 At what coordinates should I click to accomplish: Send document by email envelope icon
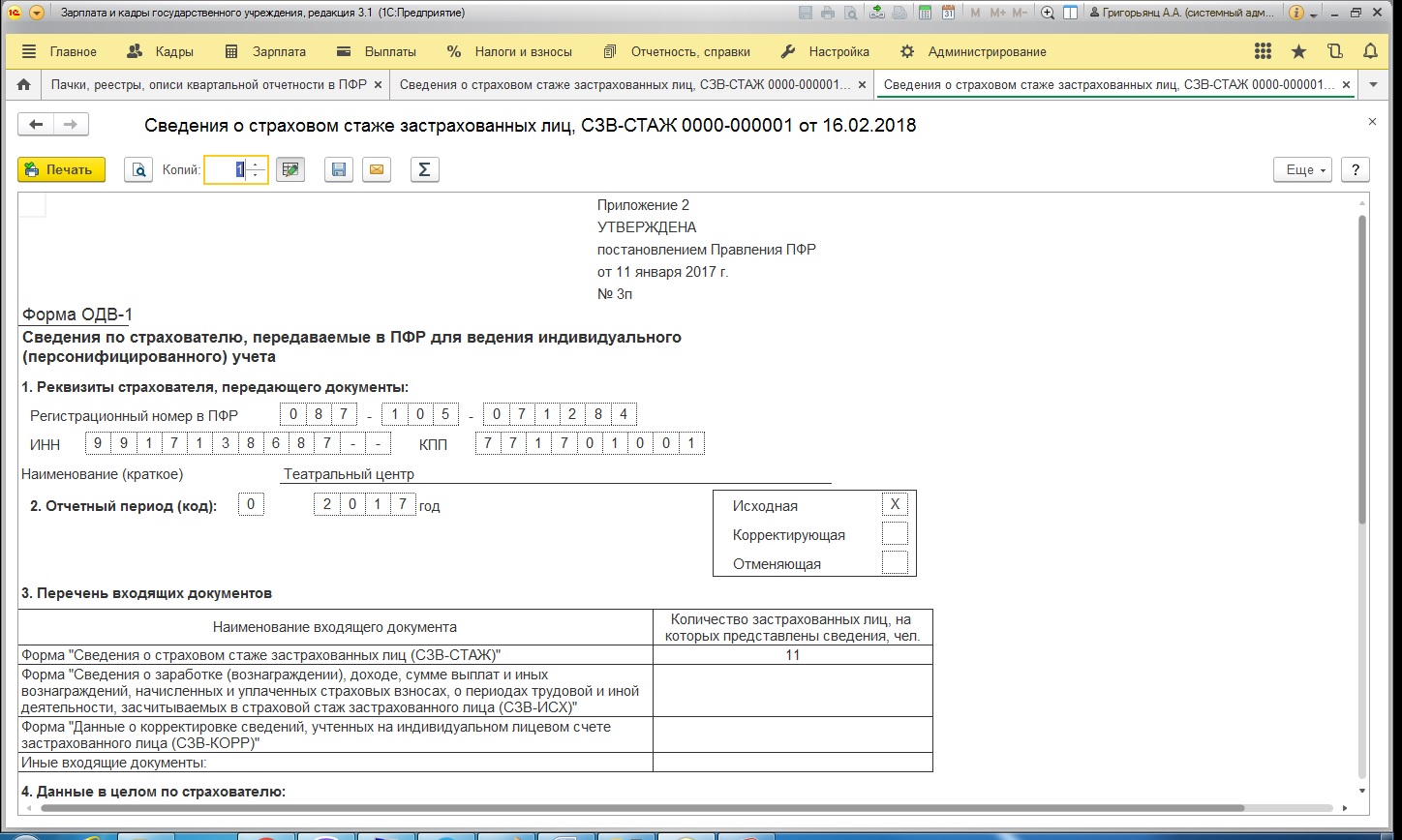point(377,170)
